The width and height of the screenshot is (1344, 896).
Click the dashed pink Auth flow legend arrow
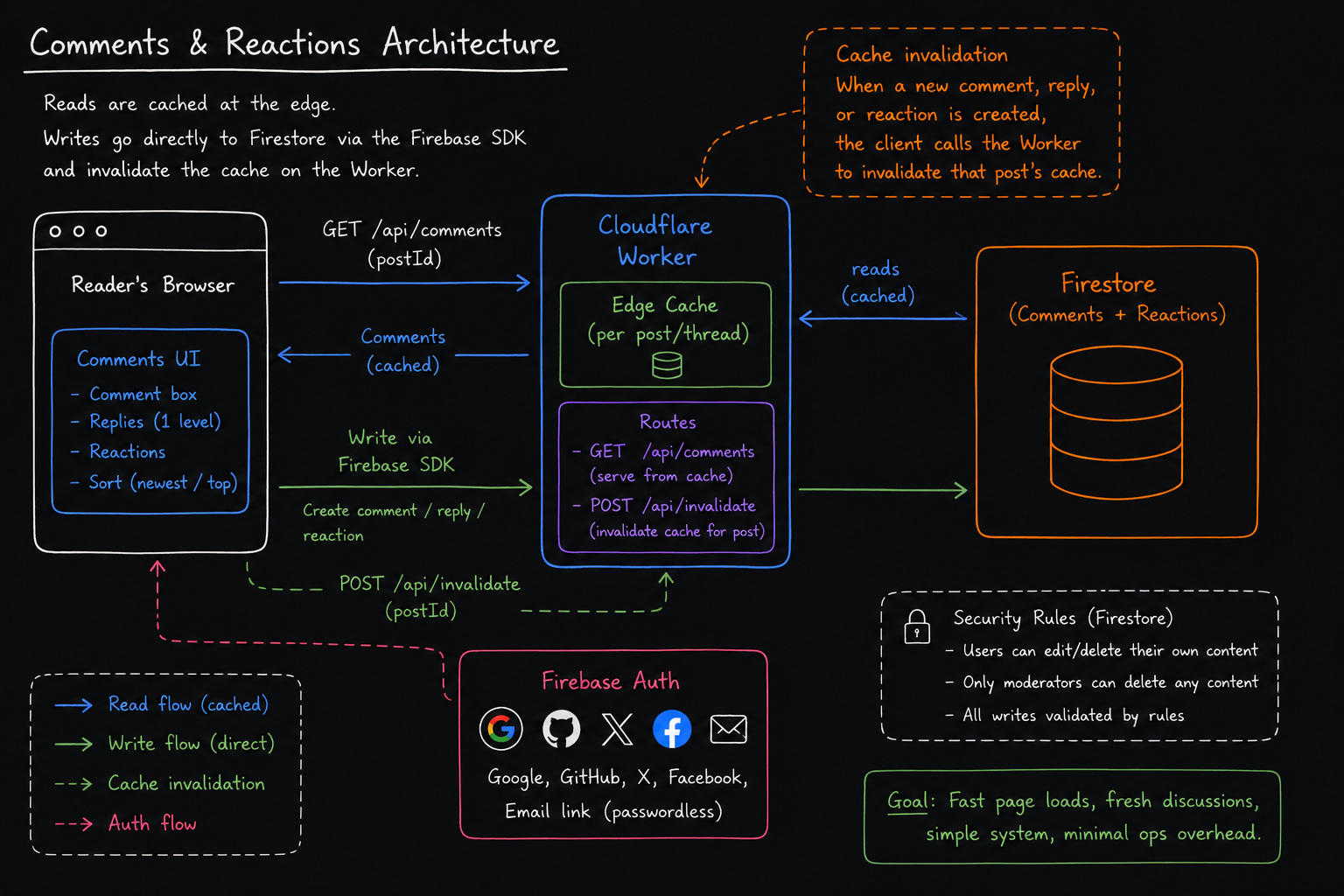73,823
